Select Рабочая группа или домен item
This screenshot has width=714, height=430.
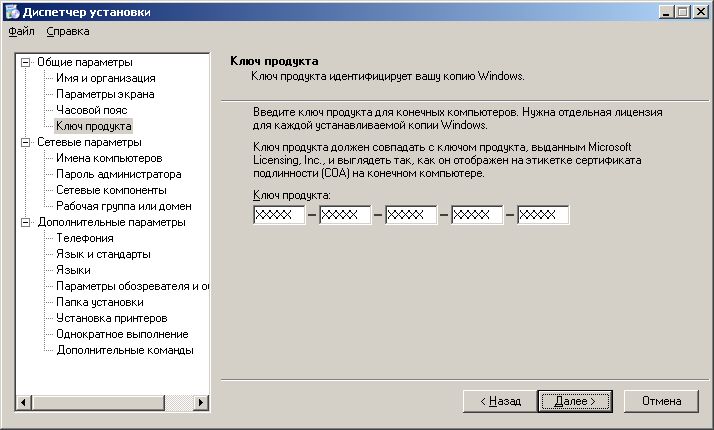point(123,206)
